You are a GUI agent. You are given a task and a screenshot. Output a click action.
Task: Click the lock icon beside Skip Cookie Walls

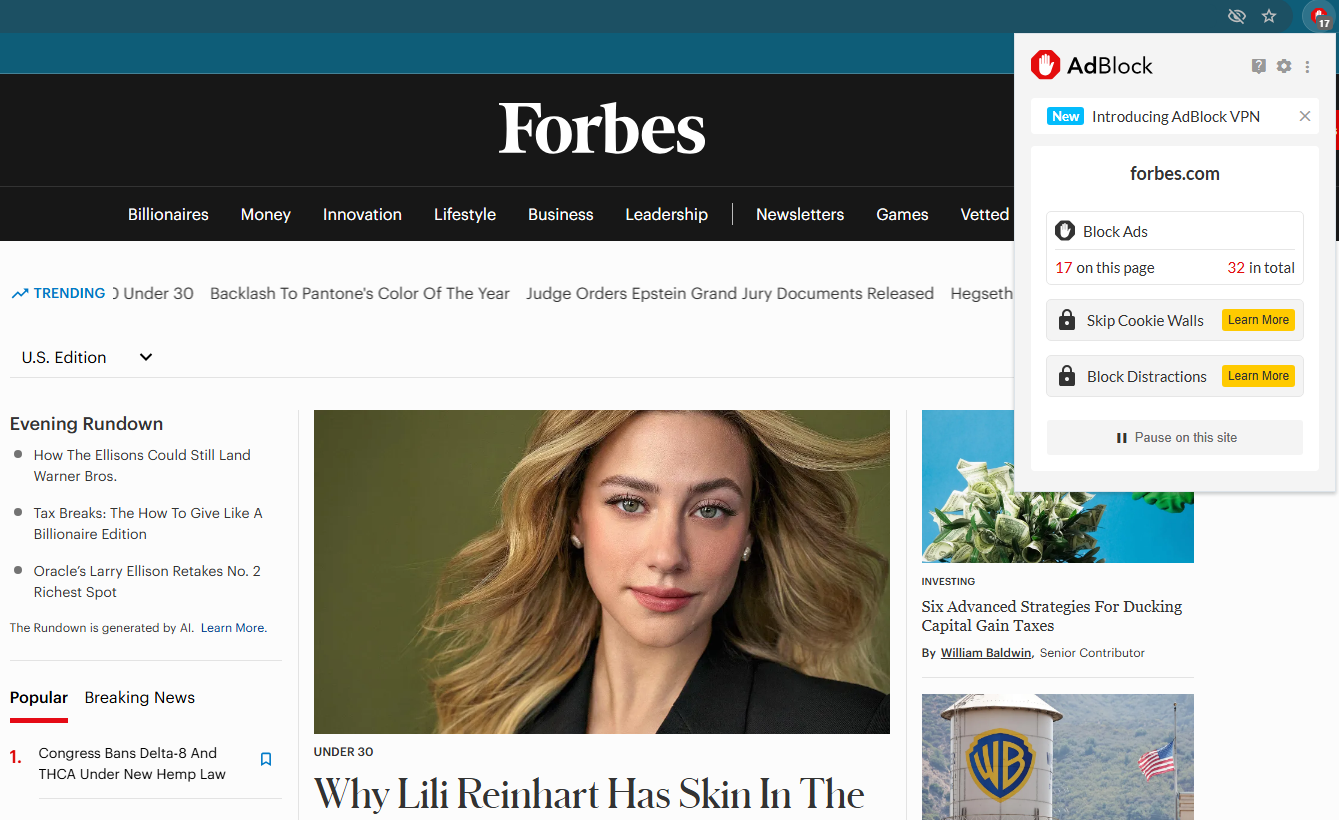pyautogui.click(x=1067, y=320)
